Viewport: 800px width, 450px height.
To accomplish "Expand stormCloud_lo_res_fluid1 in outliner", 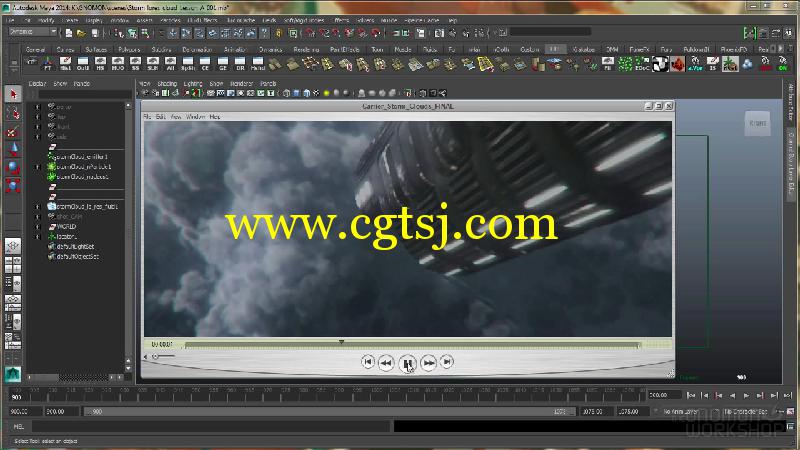I will [37, 207].
